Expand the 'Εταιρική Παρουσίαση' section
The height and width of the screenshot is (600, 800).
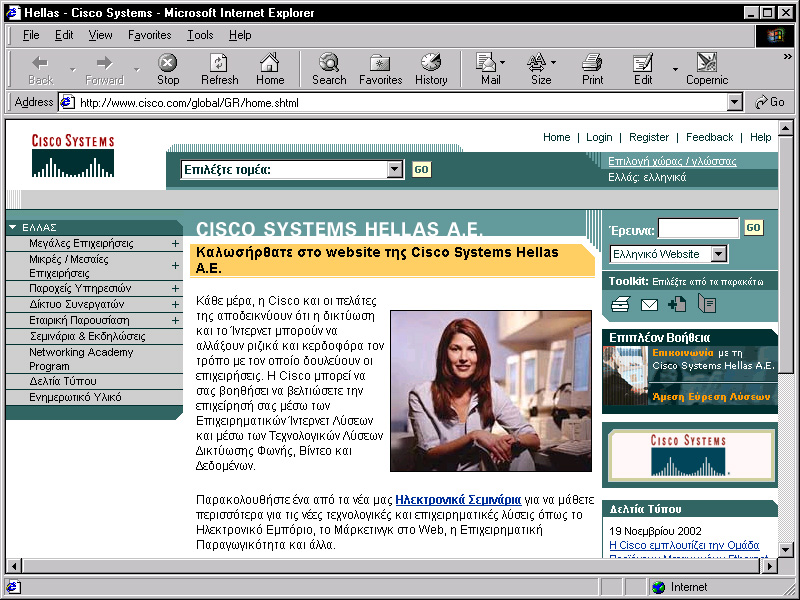point(175,320)
